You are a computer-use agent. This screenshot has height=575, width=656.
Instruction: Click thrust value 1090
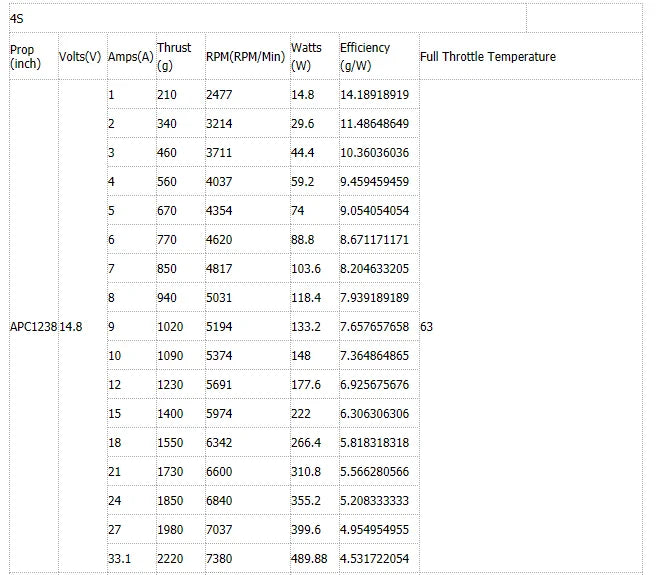click(x=170, y=355)
